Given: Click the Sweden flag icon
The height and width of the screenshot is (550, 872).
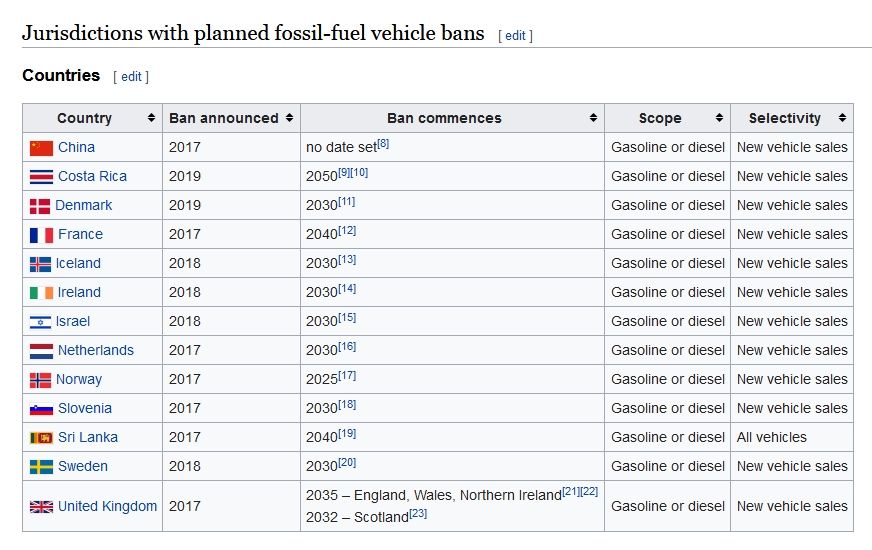Looking at the screenshot, I should coord(41,467).
